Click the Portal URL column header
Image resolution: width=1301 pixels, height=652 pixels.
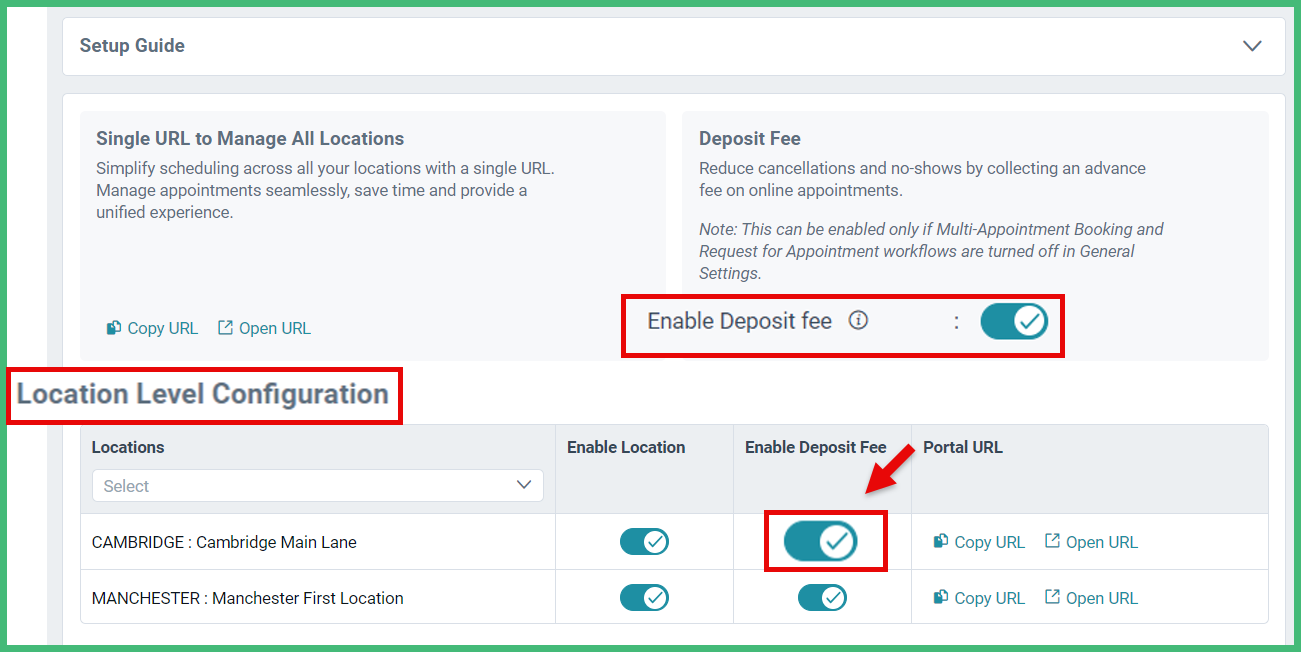tap(962, 448)
